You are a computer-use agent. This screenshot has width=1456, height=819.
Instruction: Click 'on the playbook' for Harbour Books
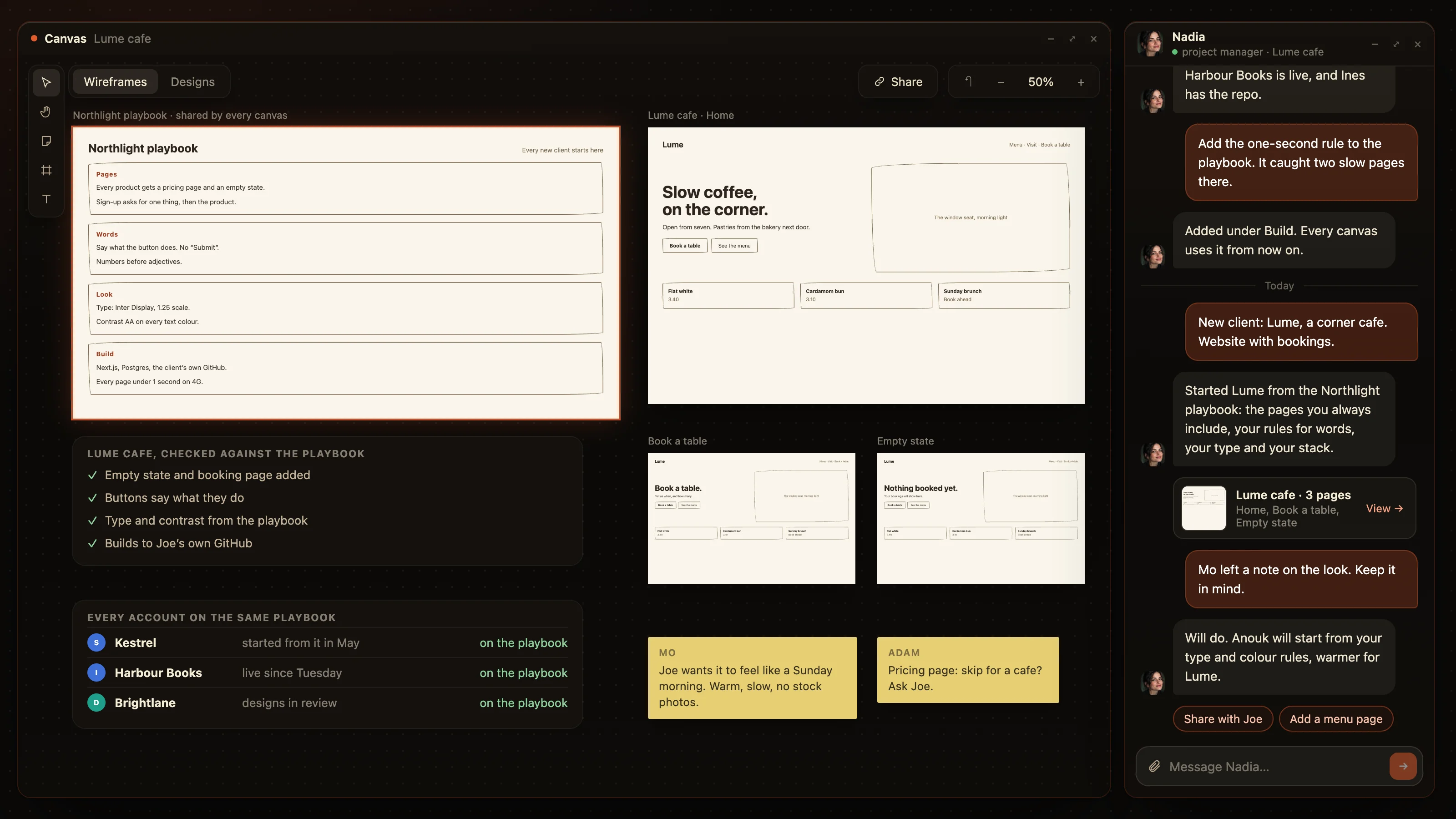[523, 672]
